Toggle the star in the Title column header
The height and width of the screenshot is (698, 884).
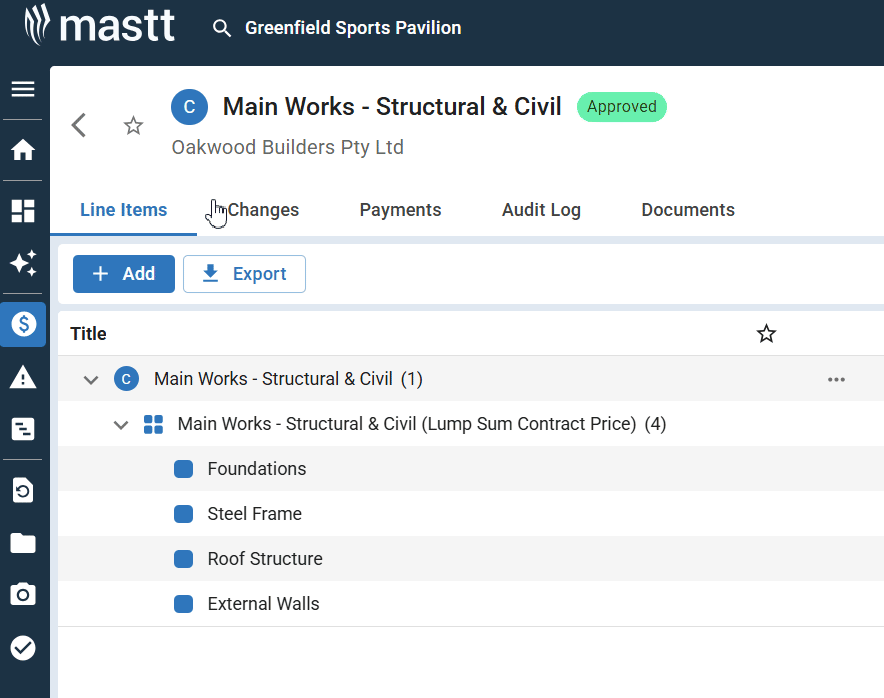(766, 334)
